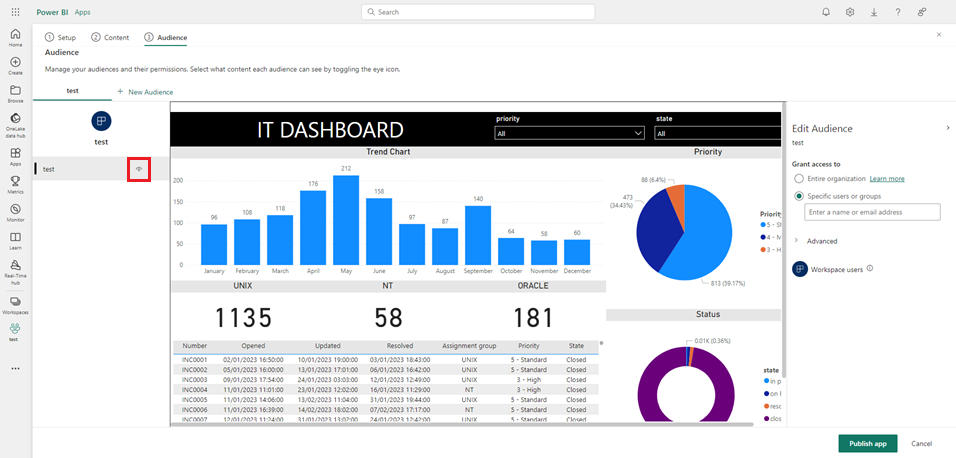This screenshot has width=956, height=458.
Task: Open the Learn more link
Action: pos(887,178)
